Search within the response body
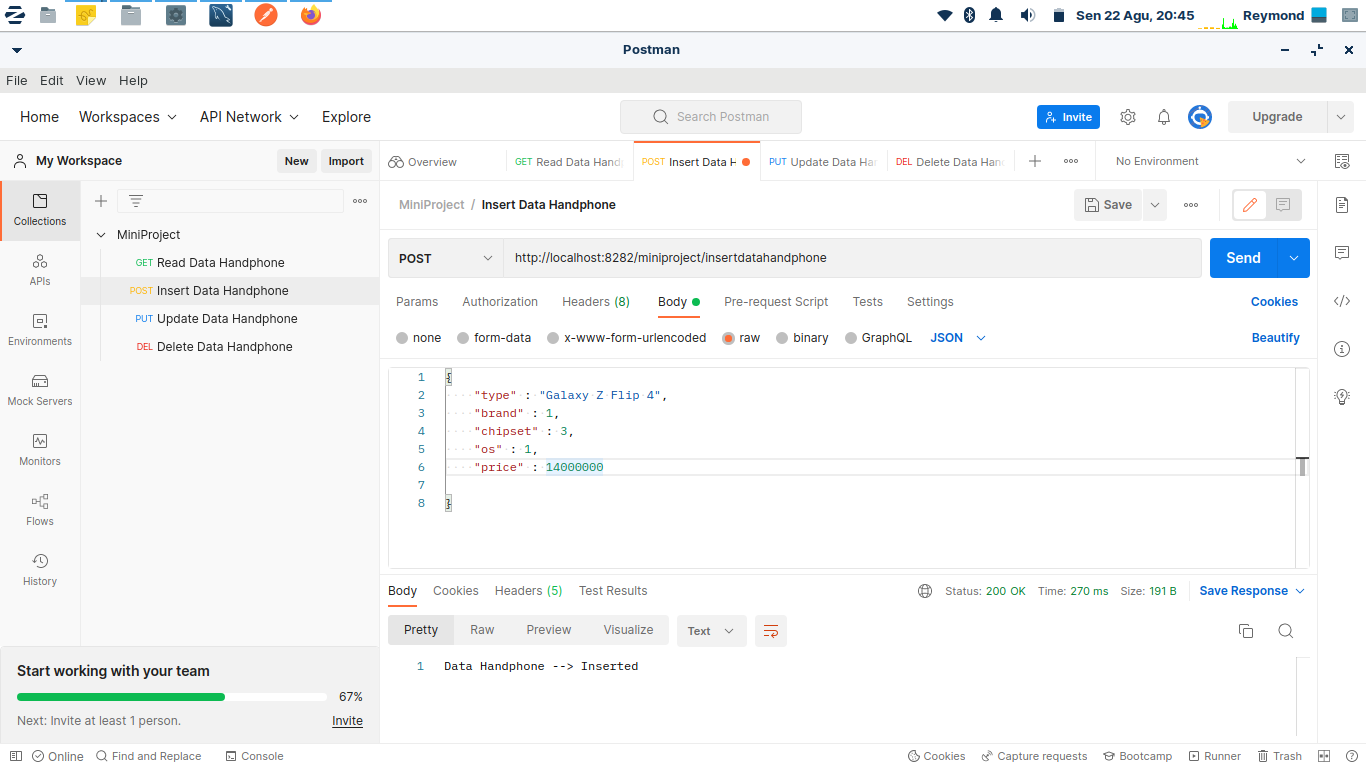The image size is (1366, 768). point(1286,631)
